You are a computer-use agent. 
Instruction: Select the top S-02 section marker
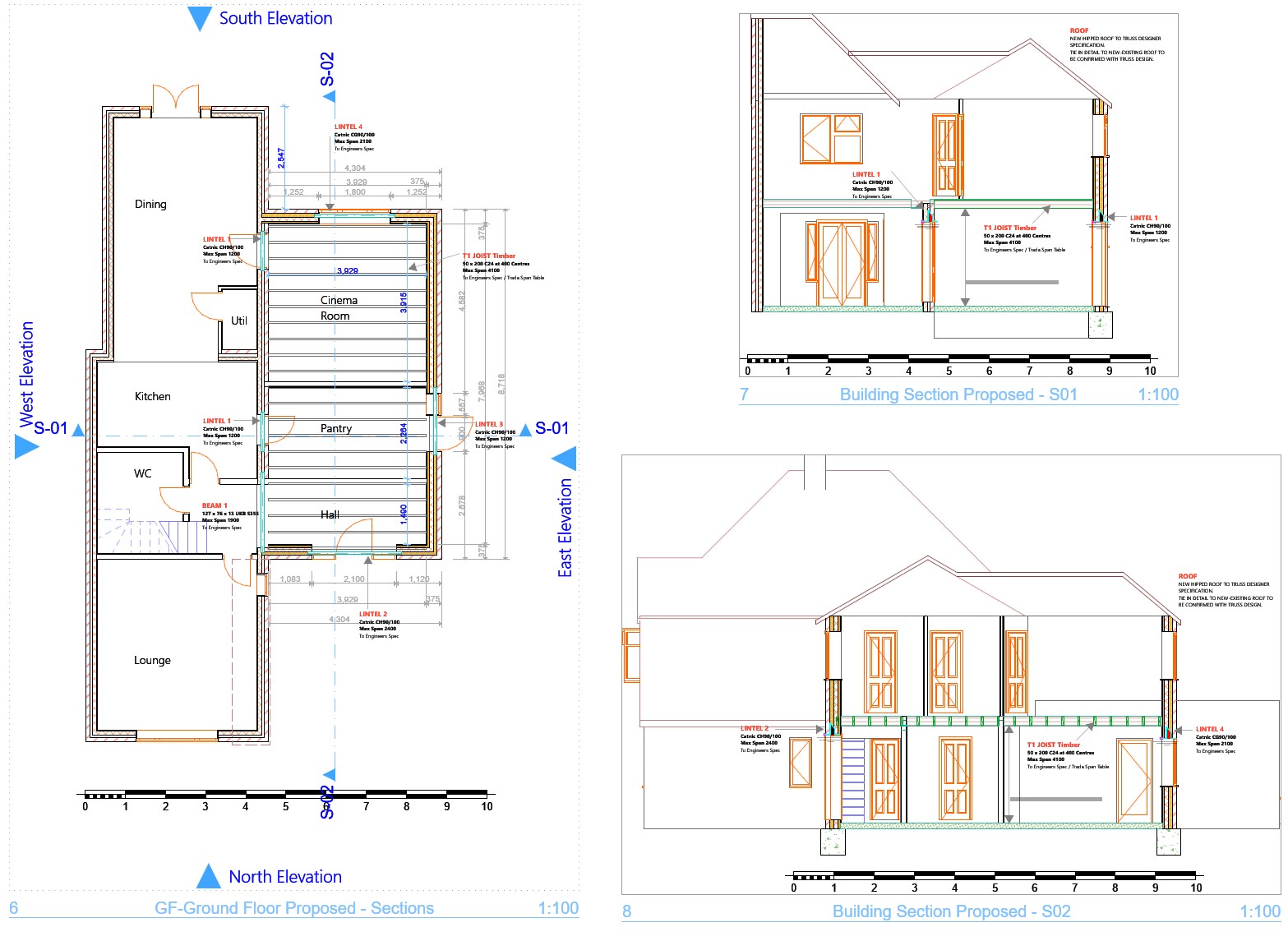coord(327,71)
